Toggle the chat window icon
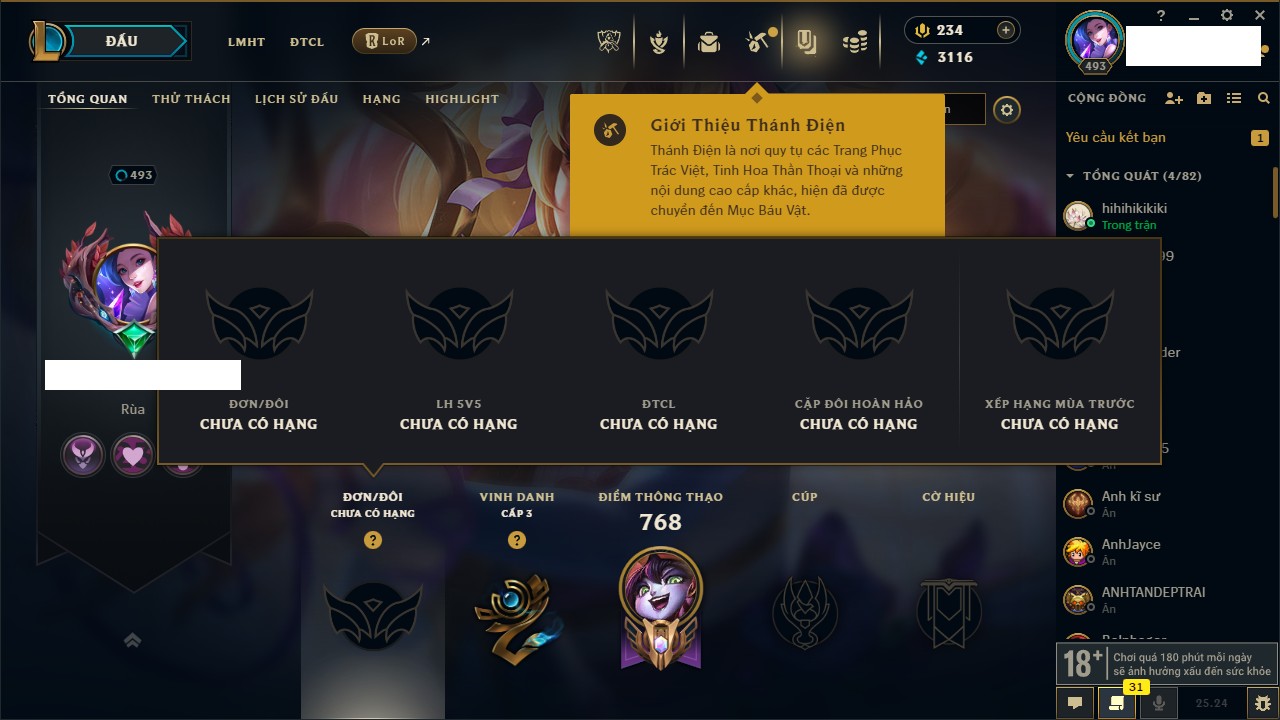Viewport: 1280px width, 720px height. click(x=1074, y=703)
